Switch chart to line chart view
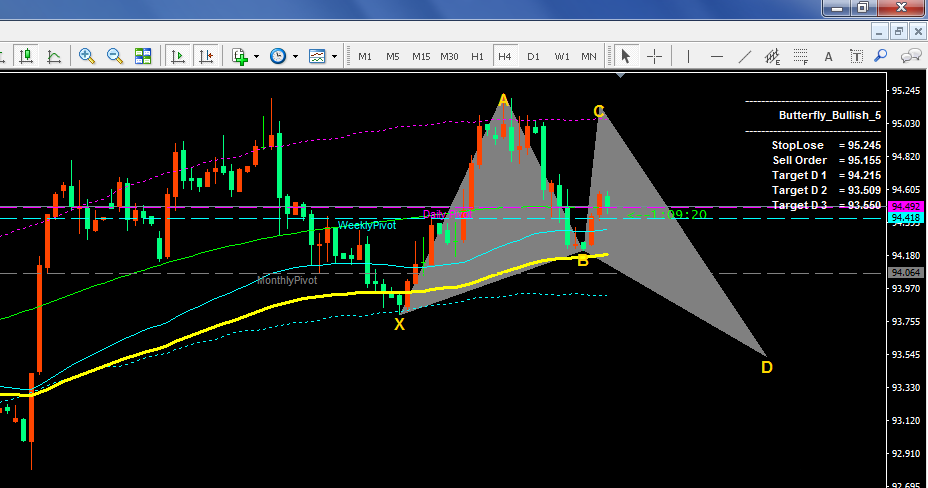928x488 pixels. point(53,56)
